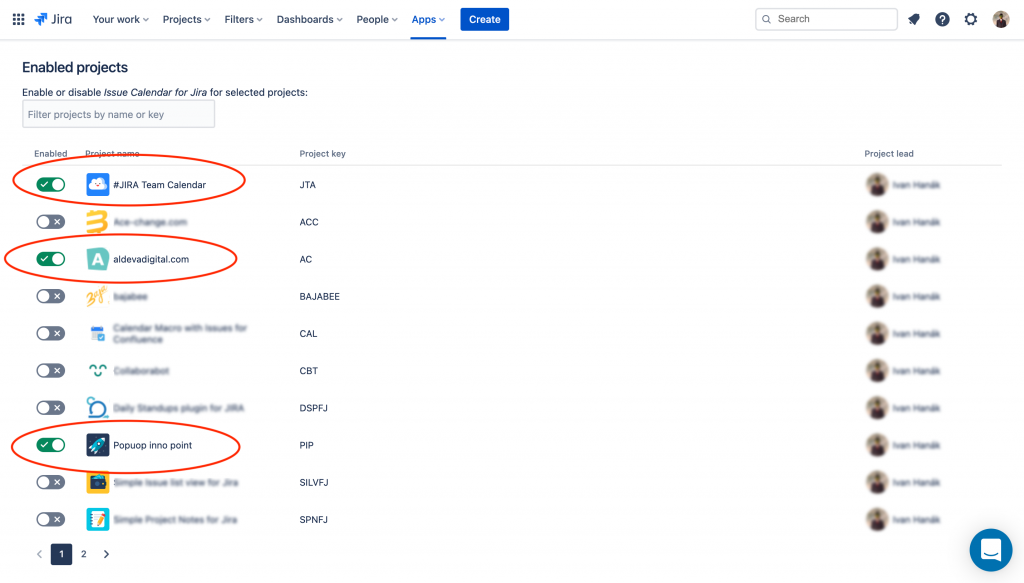Click the project icon in the DSPFJ row
The width and height of the screenshot is (1024, 583).
[x=97, y=408]
